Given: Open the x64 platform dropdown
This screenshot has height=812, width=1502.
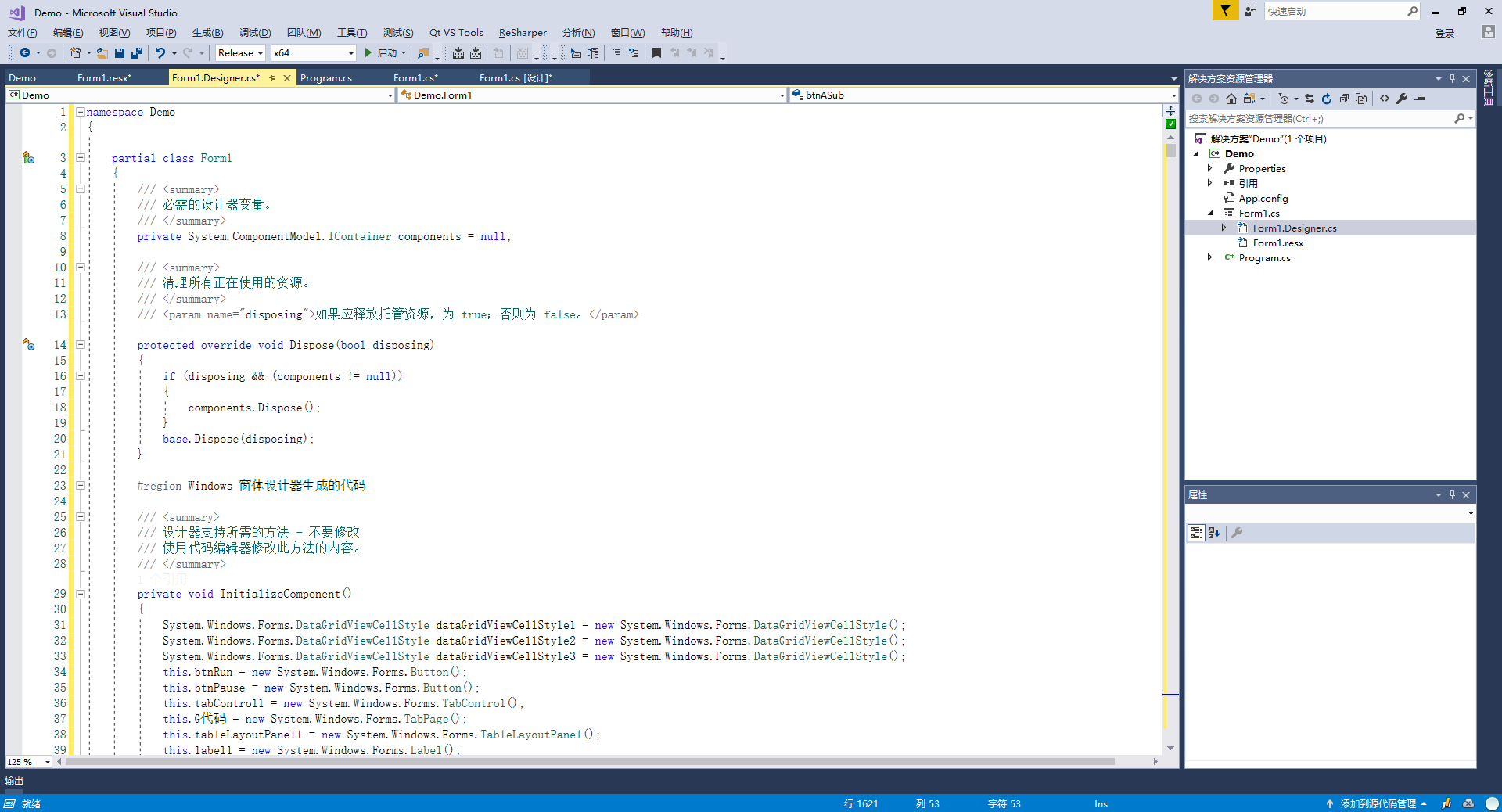Looking at the screenshot, I should (313, 53).
